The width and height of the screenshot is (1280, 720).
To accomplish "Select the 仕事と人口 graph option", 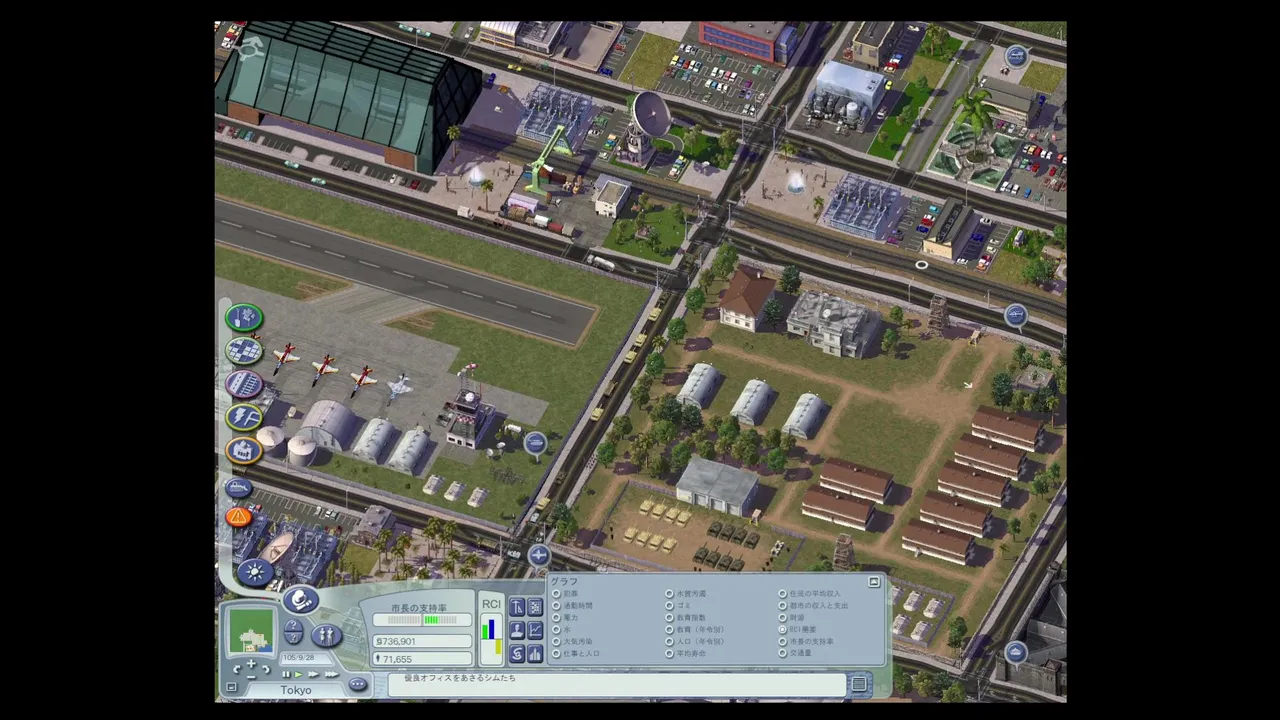I will point(556,653).
